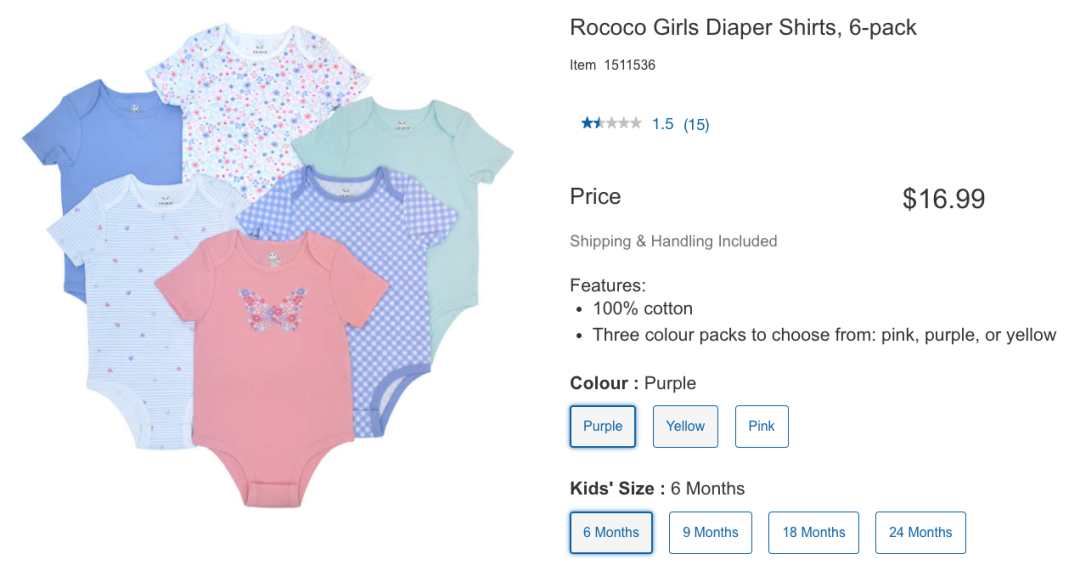The image size is (1080, 588).
Task: Click the item number 1511536
Action: [x=629, y=66]
